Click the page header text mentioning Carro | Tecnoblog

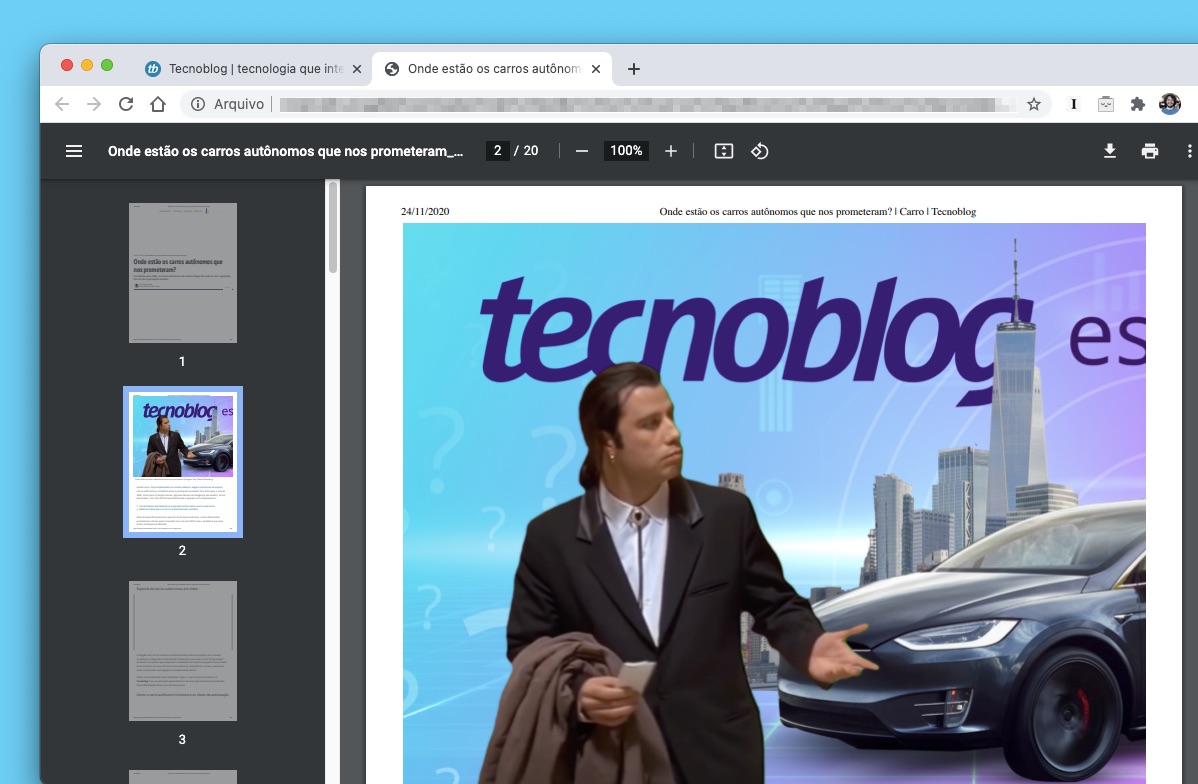818,212
